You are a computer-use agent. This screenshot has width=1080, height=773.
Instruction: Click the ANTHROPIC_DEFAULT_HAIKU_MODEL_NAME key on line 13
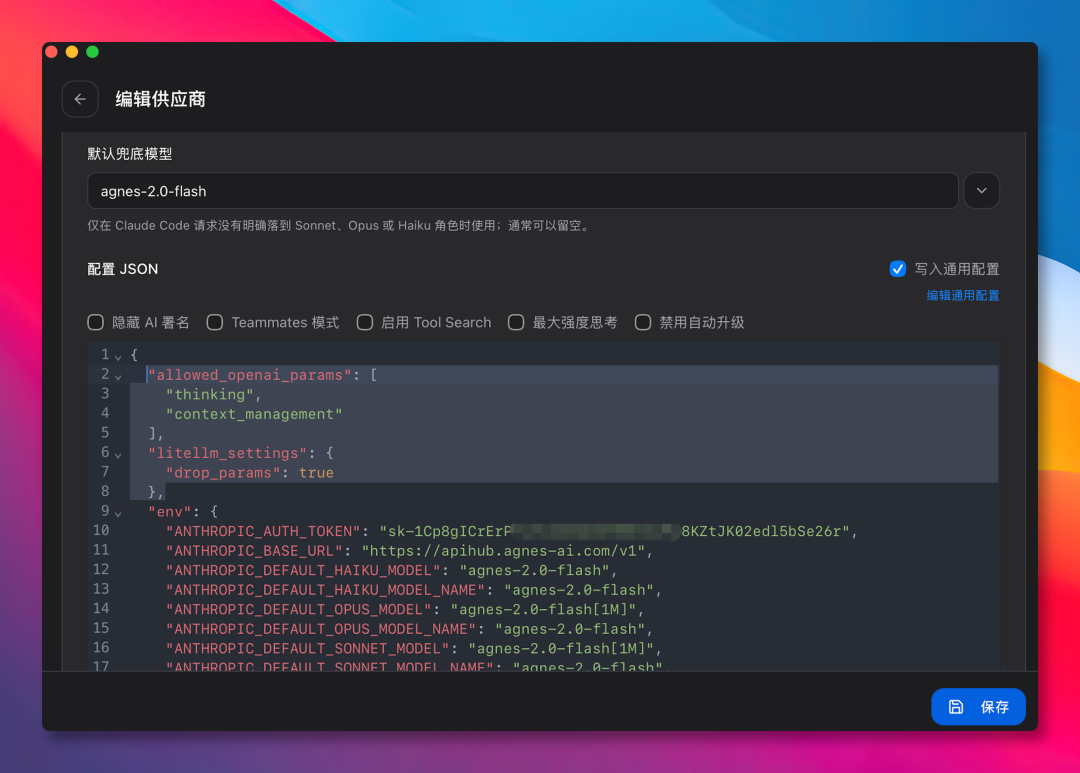[325, 590]
